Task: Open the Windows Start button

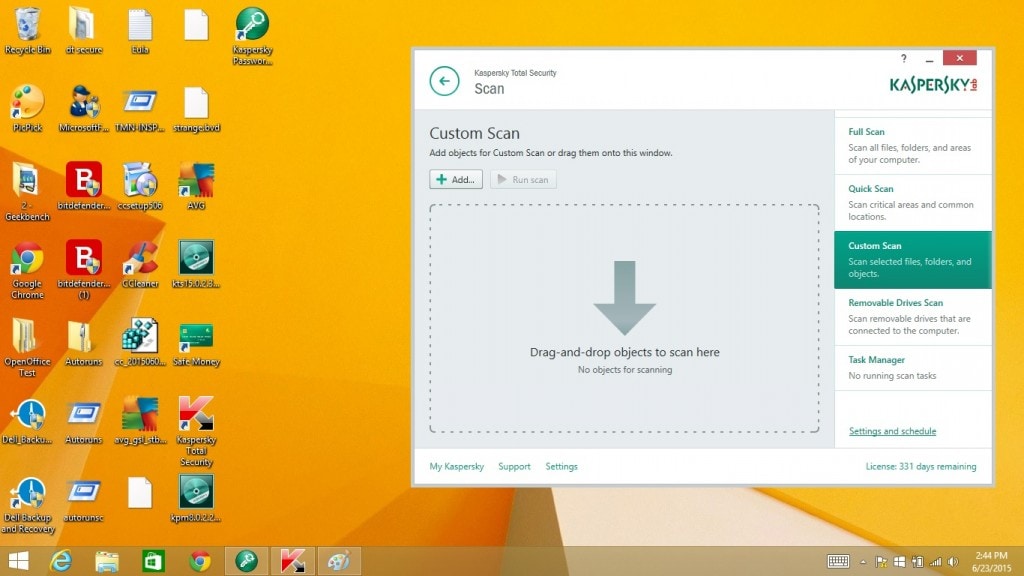Action: [18, 561]
